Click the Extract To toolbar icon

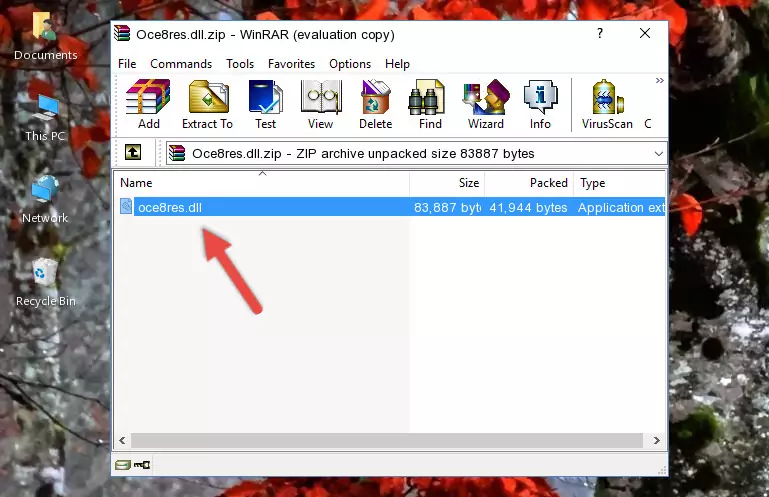point(208,104)
